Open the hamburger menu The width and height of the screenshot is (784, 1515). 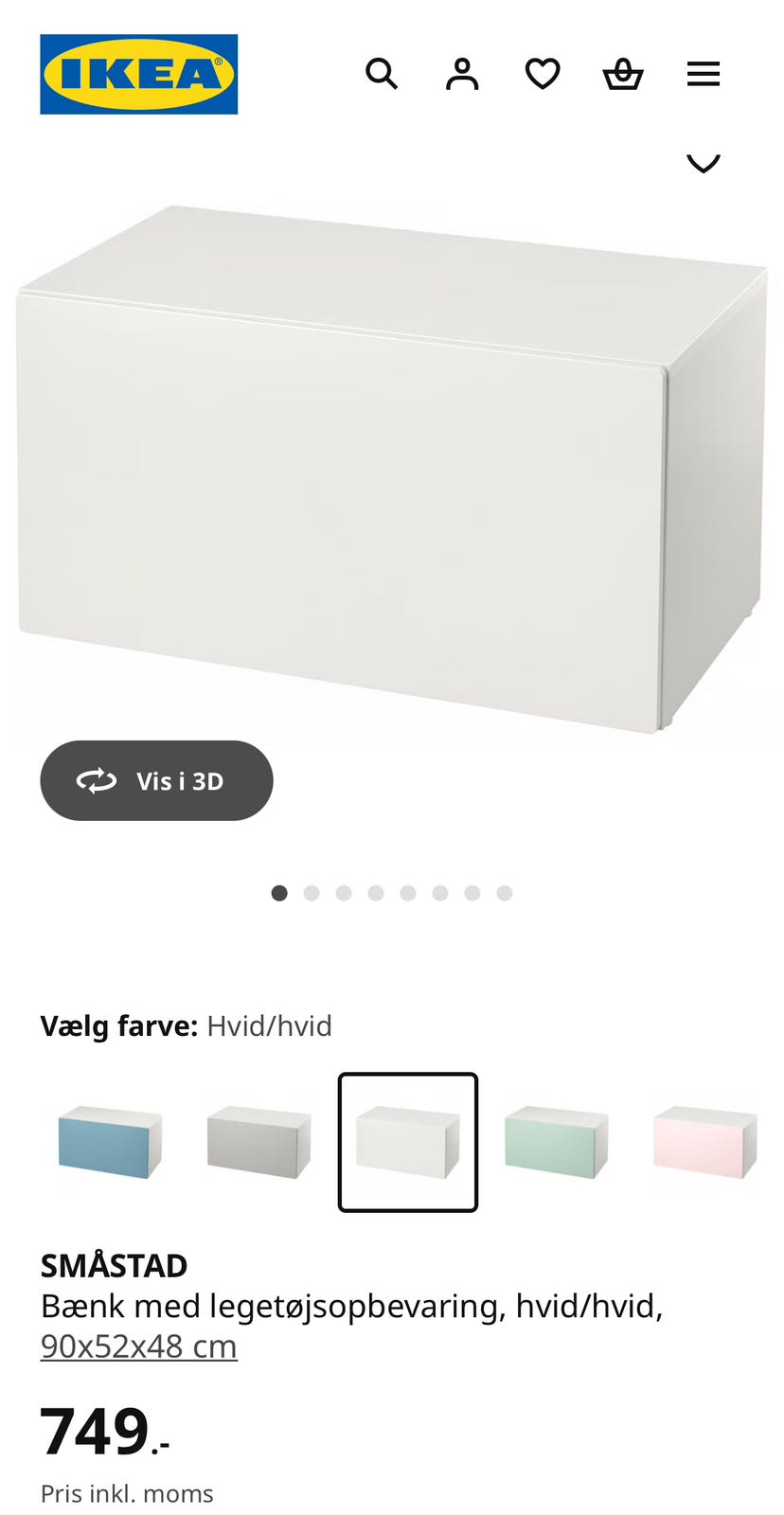tap(704, 73)
